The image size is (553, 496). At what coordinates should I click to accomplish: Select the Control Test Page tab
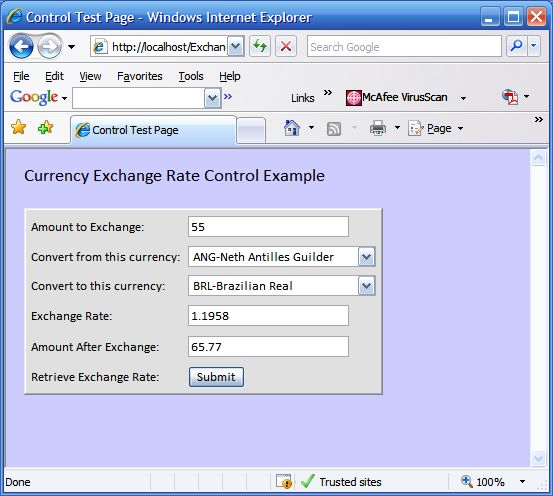point(153,130)
